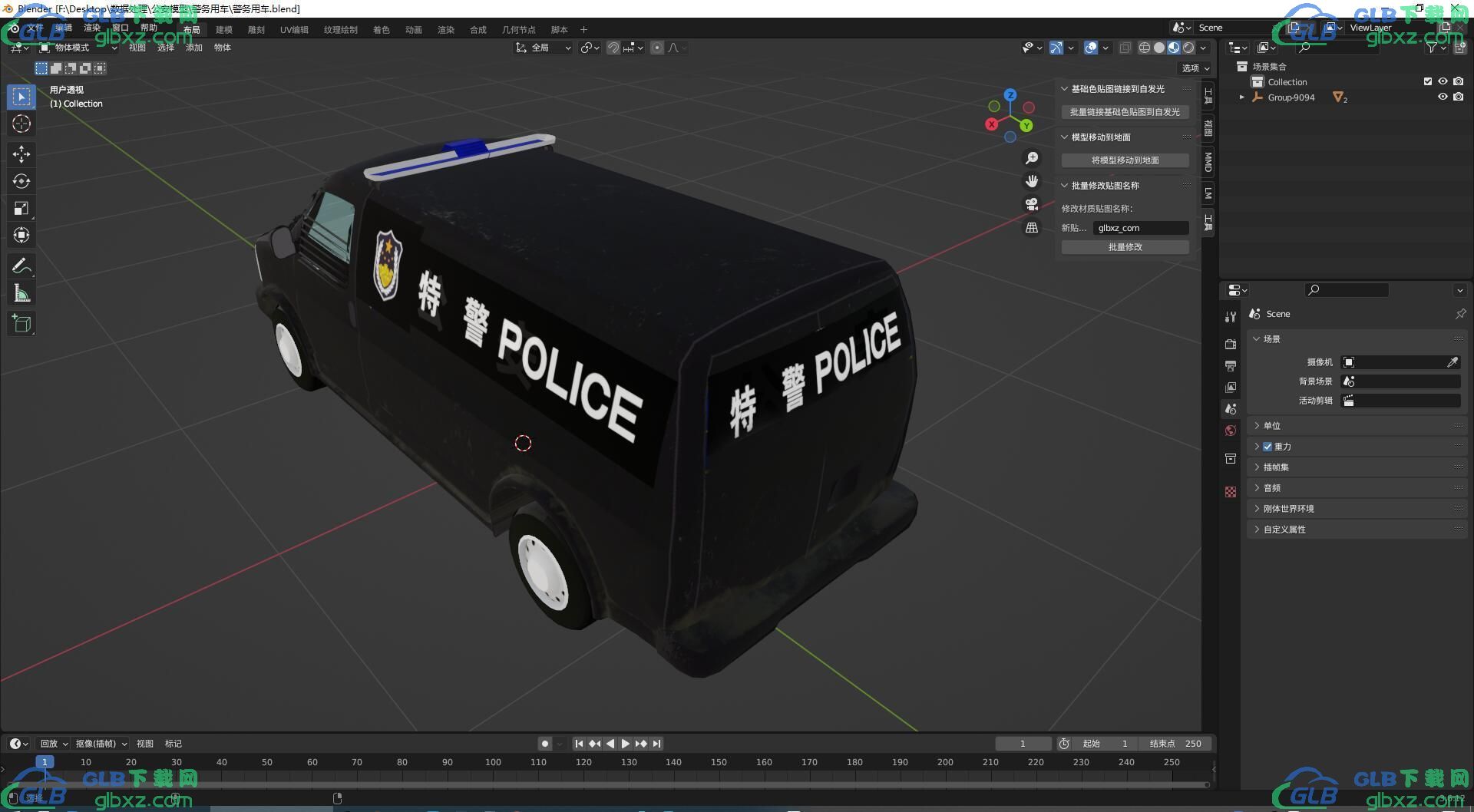Disable Collection in renders via camera icon
1474x812 pixels.
(x=1458, y=81)
